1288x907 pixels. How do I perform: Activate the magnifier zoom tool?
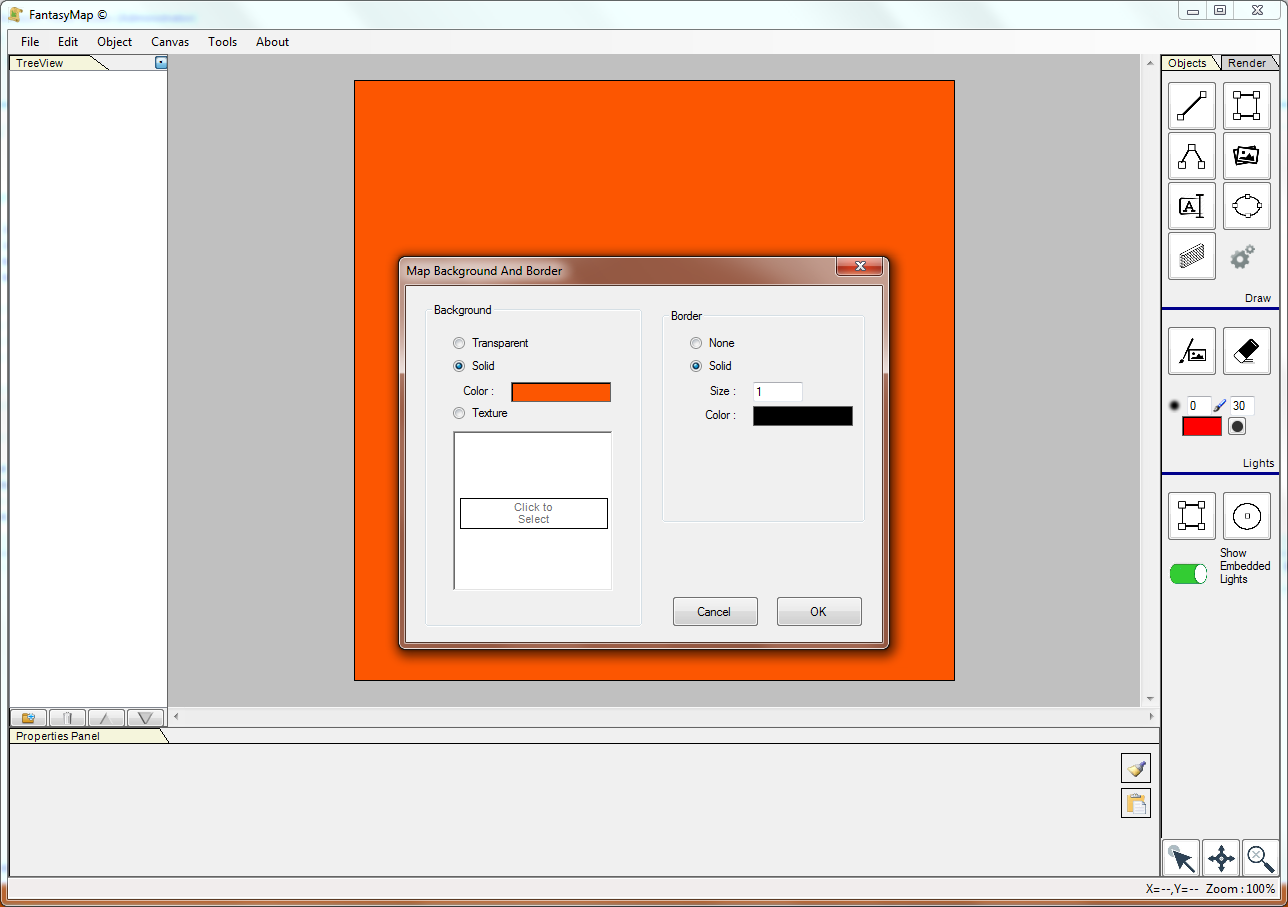[x=1260, y=858]
